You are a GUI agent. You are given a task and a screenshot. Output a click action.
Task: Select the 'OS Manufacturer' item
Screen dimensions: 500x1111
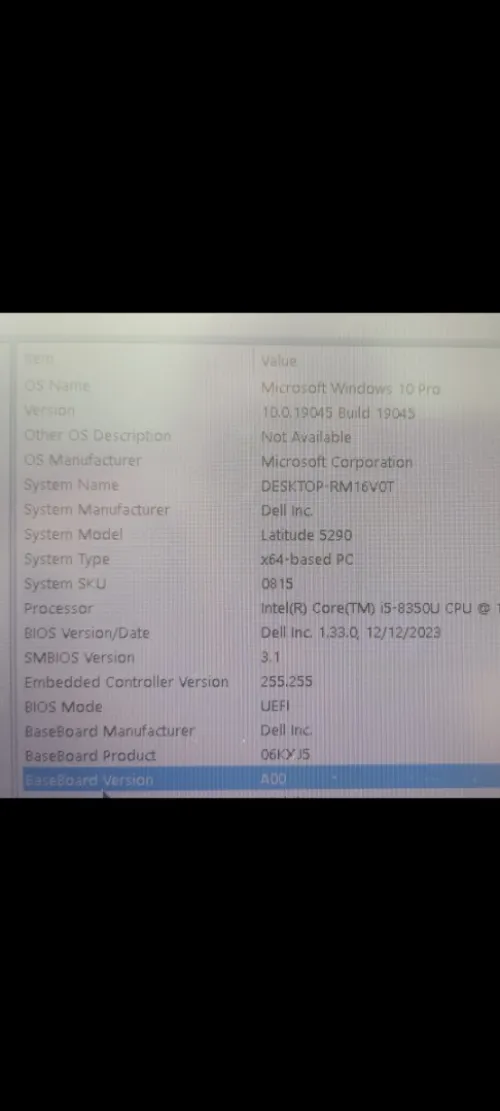82,460
